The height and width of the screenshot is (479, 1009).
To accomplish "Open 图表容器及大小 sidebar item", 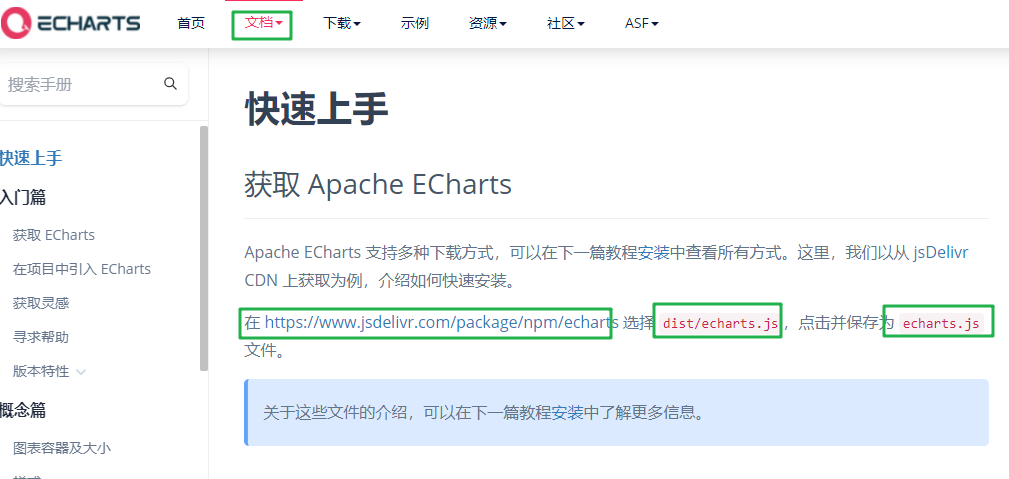I will [x=62, y=448].
